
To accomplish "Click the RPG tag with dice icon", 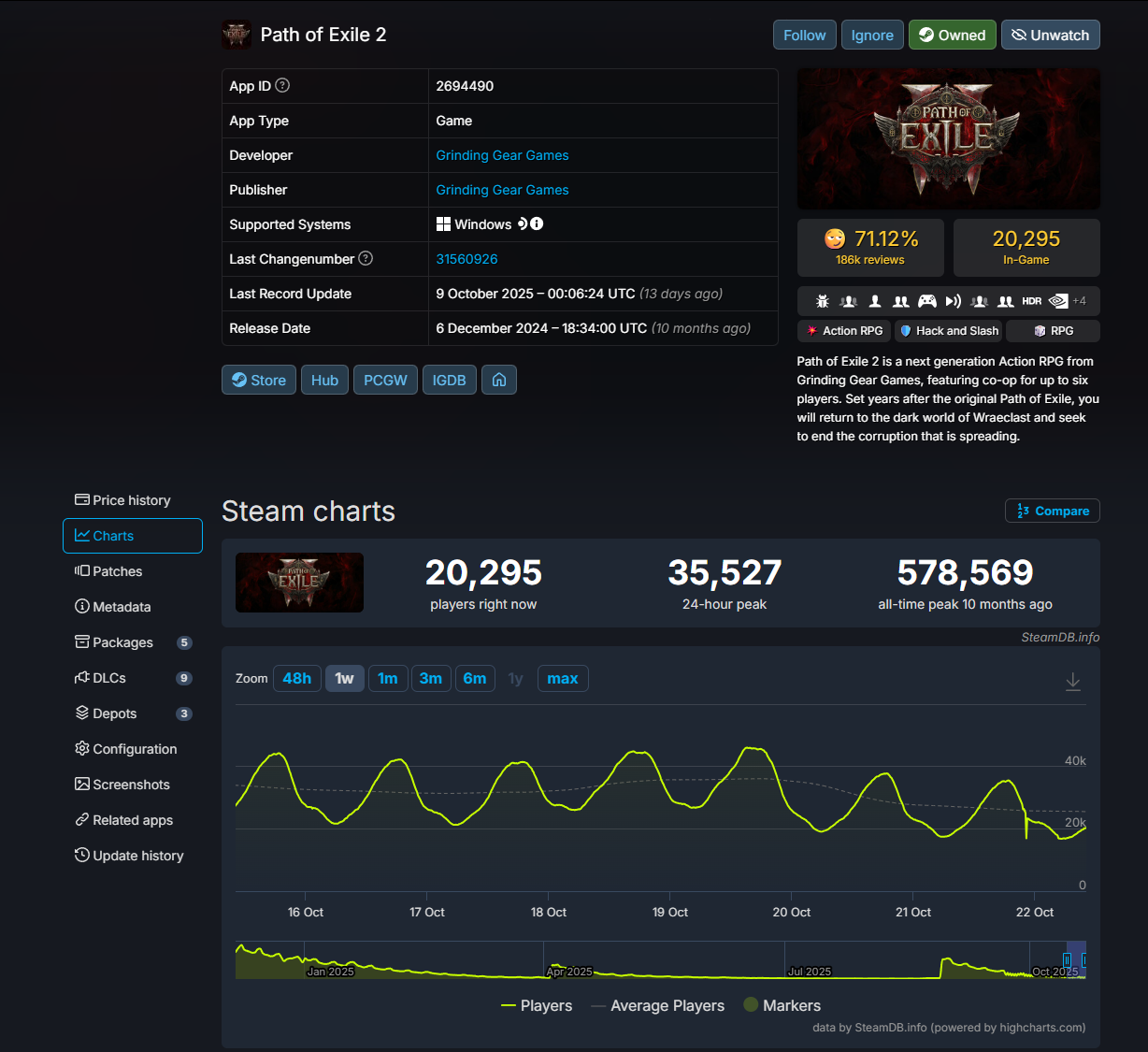I will (x=1053, y=331).
